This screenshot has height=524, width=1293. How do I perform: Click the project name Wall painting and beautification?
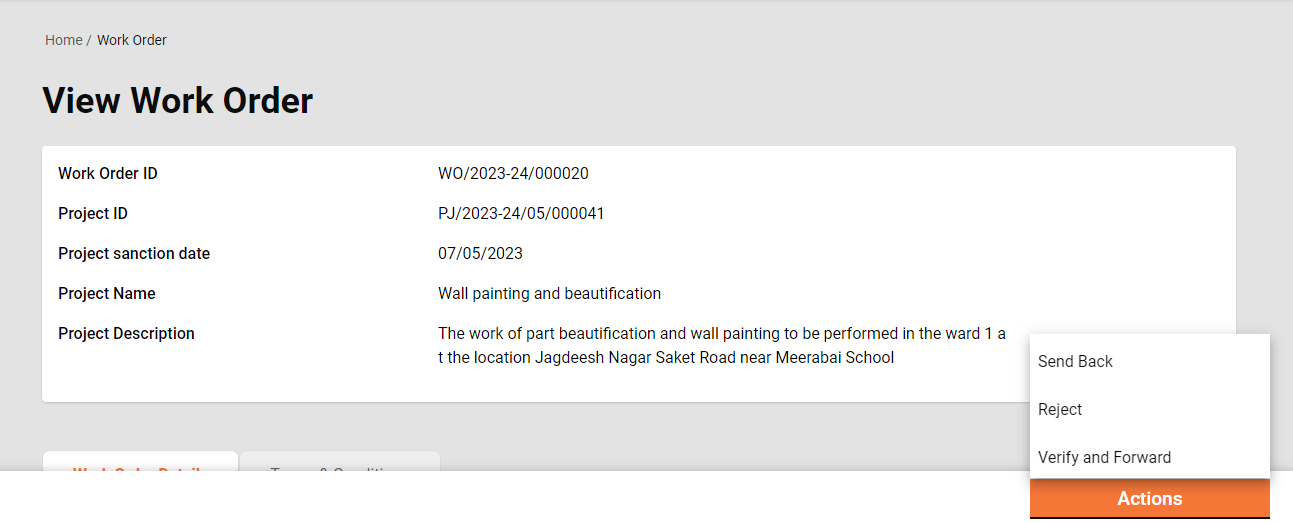pos(549,294)
